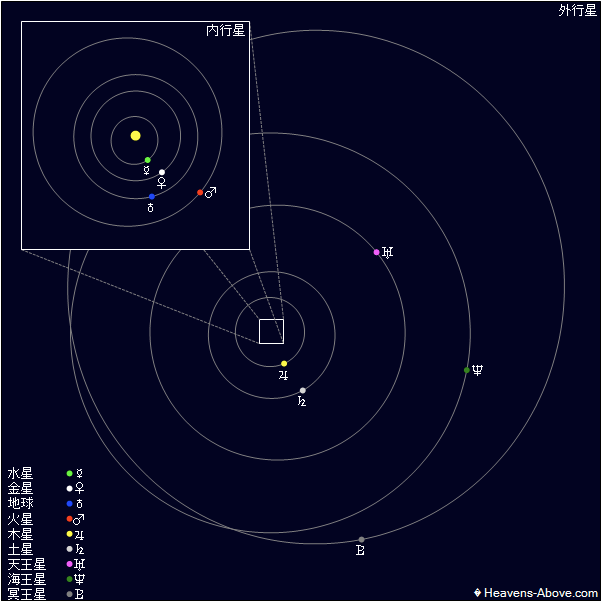Click the gray Pluto dot on its orbit
Image resolution: width=601 pixels, height=603 pixels.
point(361,540)
